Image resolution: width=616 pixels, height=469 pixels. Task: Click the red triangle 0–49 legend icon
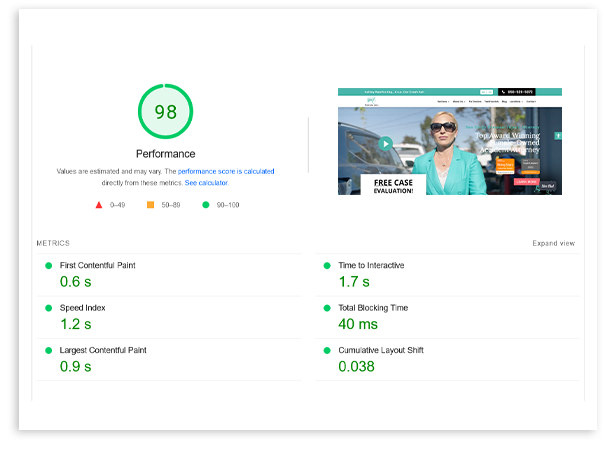99,205
